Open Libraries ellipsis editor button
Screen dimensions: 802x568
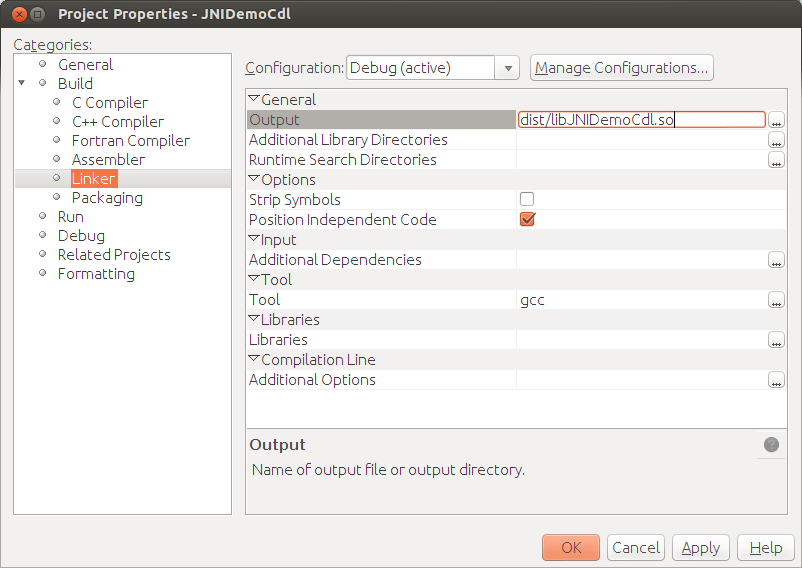pyautogui.click(x=776, y=340)
